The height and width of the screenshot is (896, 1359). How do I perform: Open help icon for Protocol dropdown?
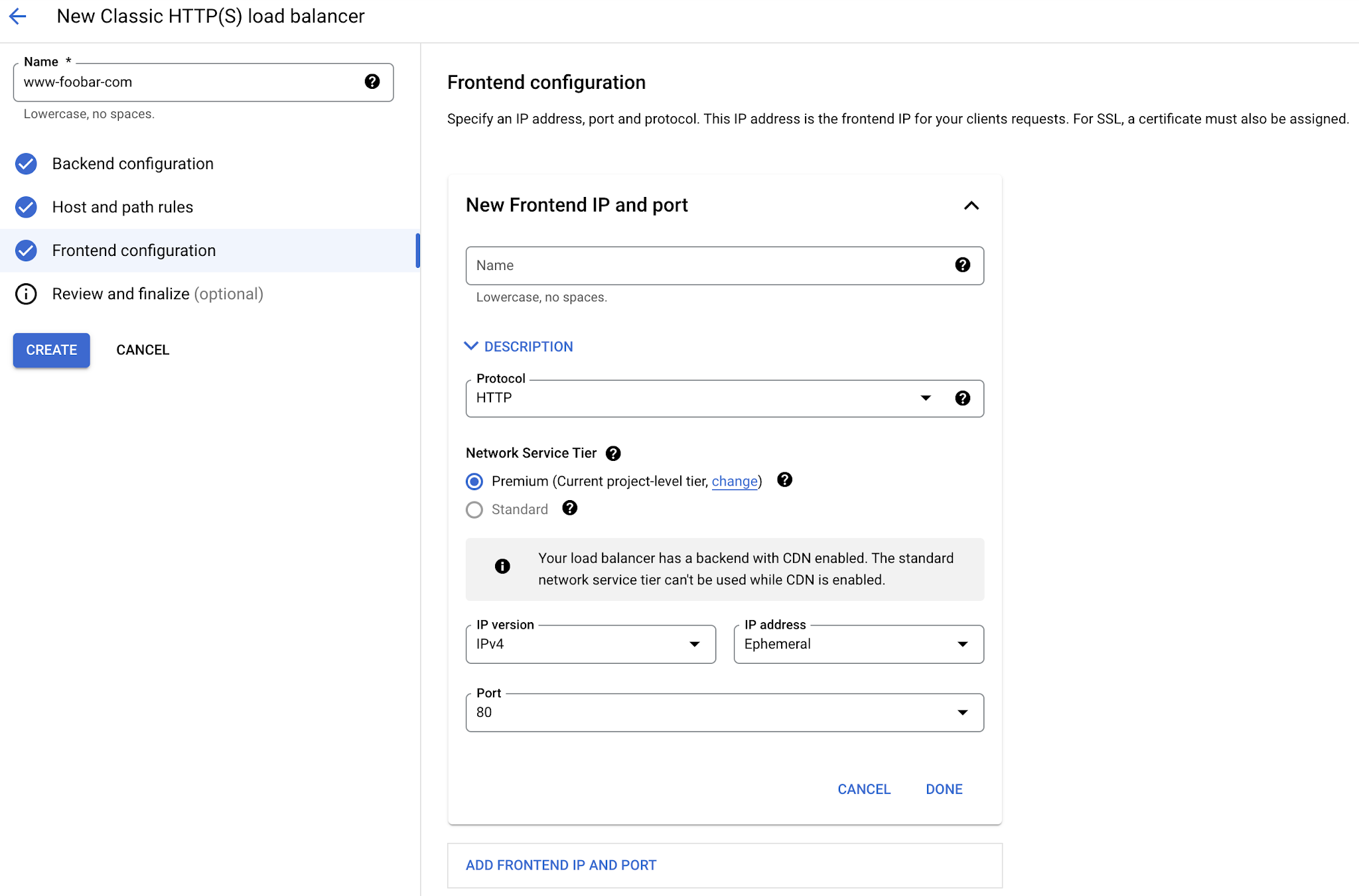(x=963, y=398)
